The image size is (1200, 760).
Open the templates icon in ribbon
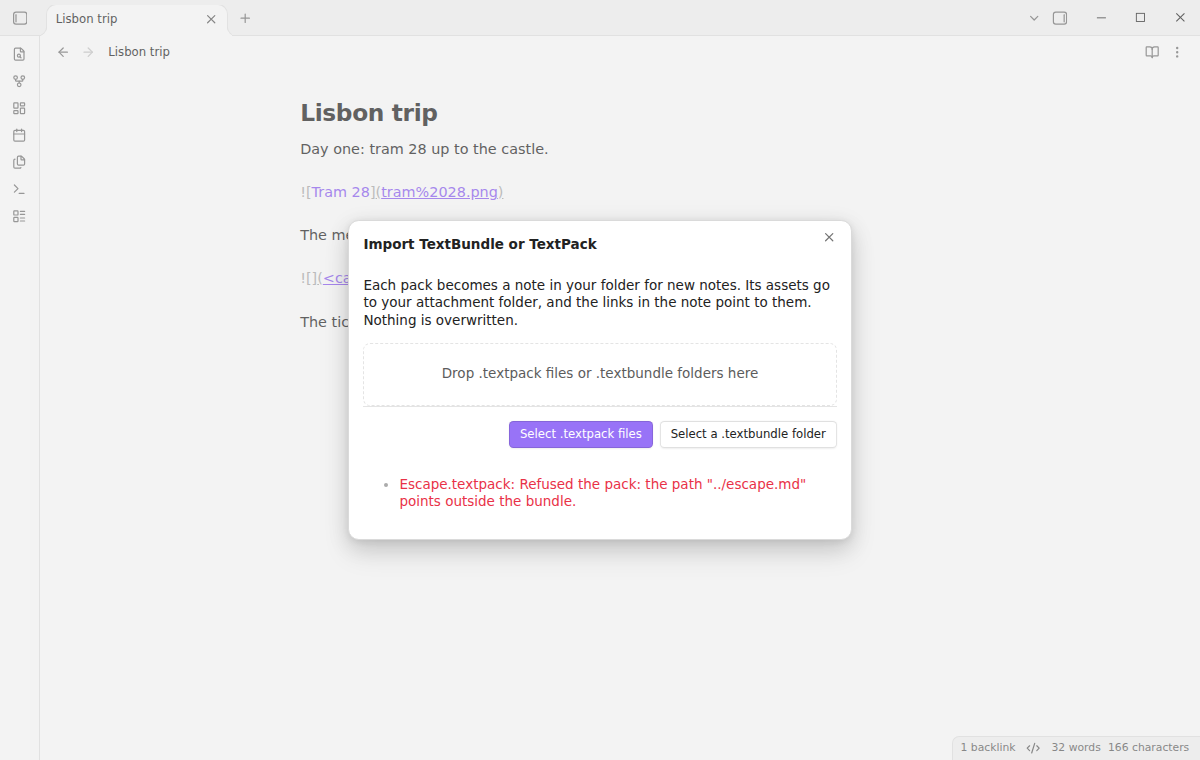19,162
